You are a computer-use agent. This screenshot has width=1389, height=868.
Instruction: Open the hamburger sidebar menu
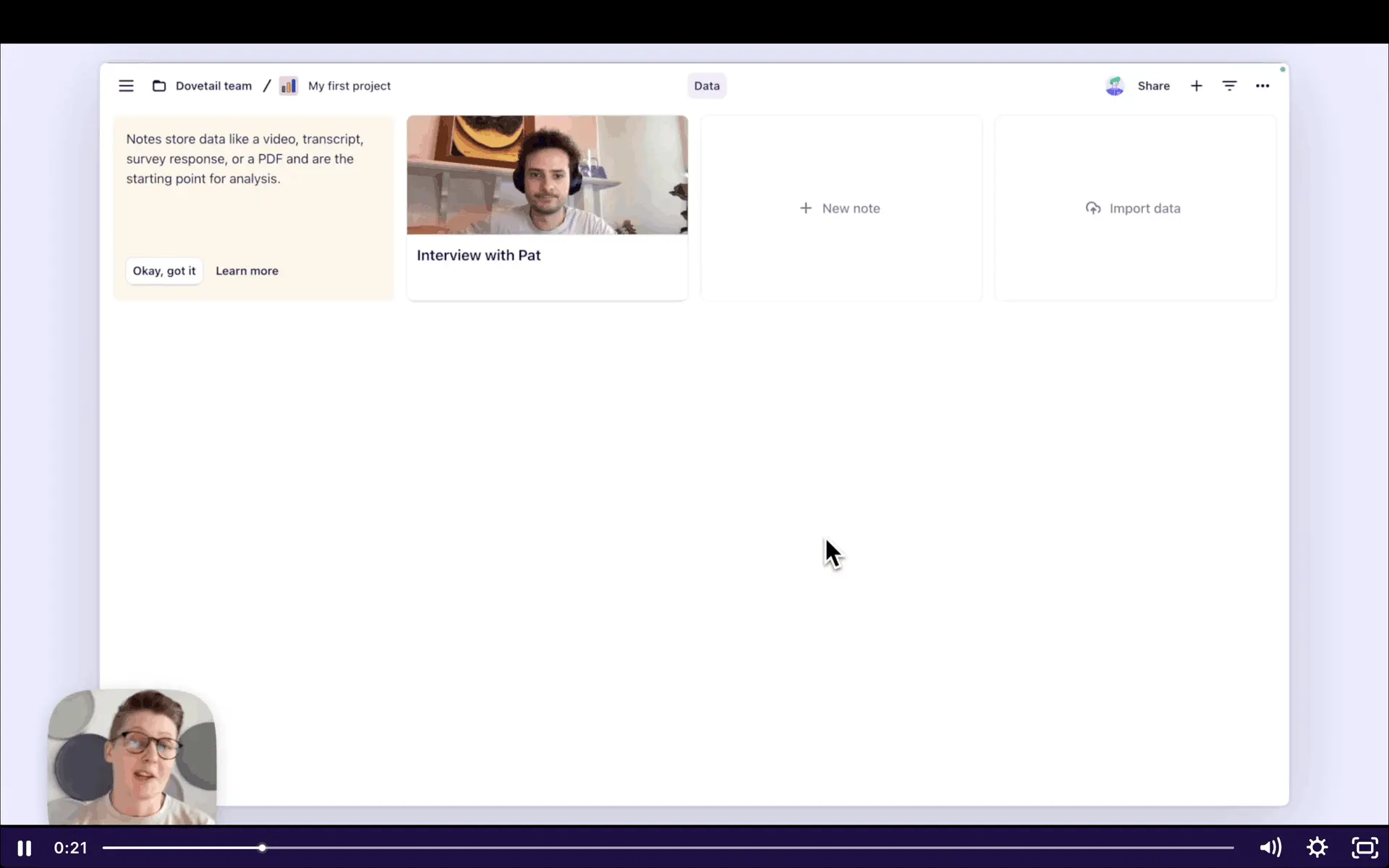126,86
